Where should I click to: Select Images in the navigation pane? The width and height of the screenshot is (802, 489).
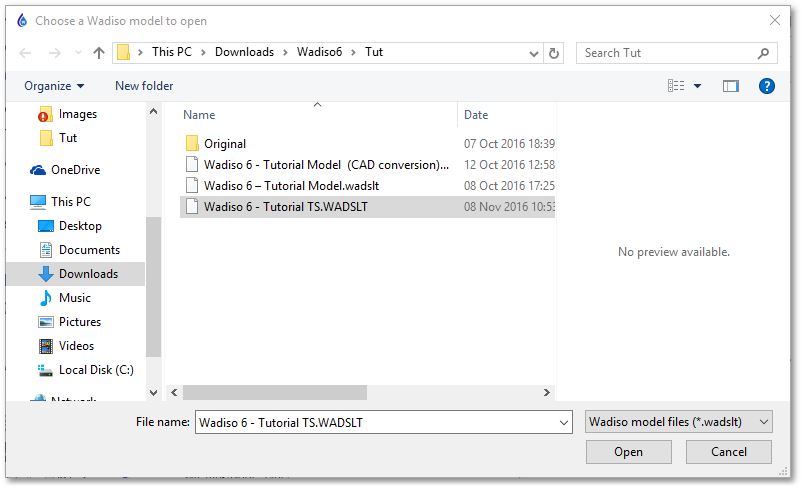click(78, 114)
